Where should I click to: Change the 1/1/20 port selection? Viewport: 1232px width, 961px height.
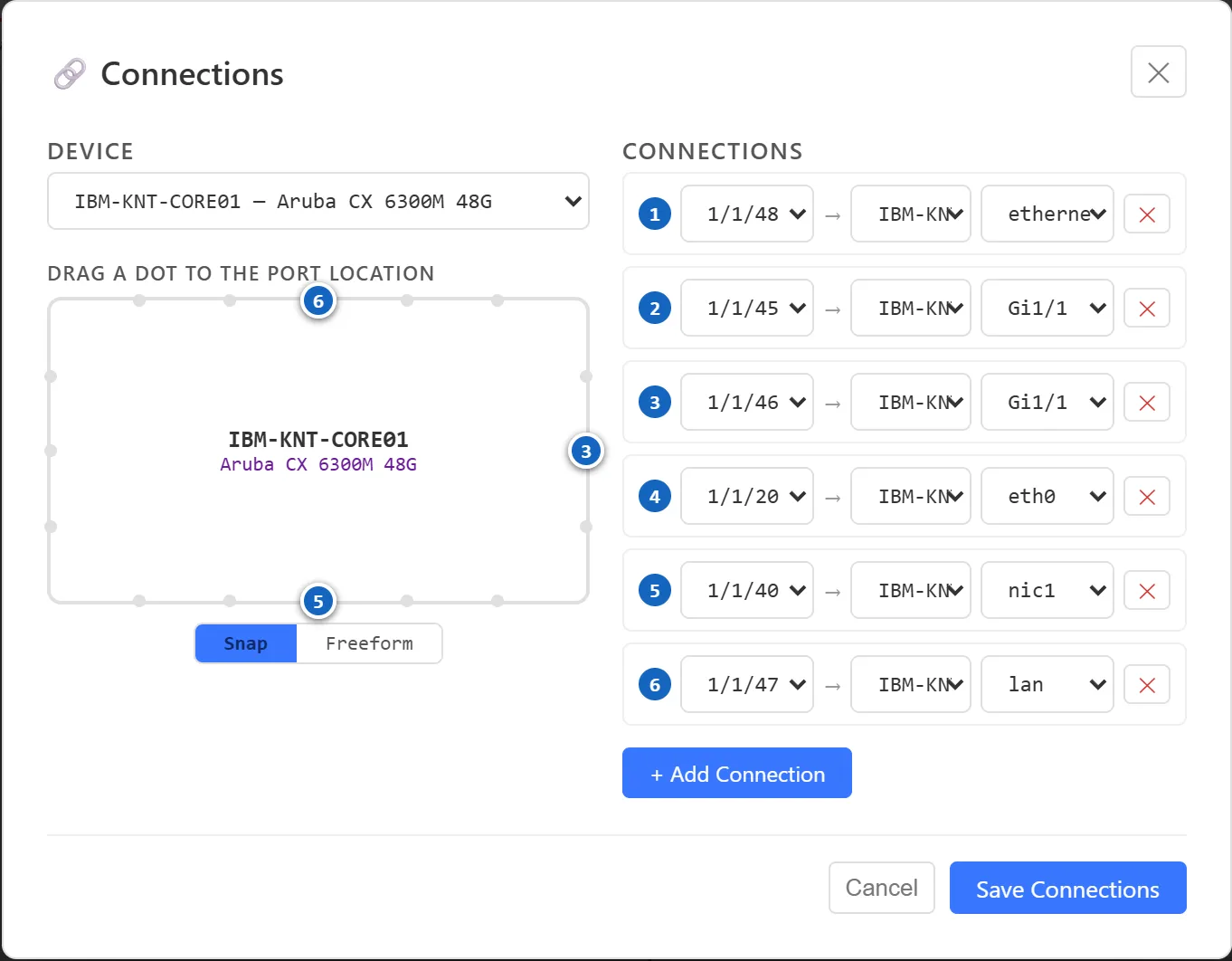tap(747, 497)
